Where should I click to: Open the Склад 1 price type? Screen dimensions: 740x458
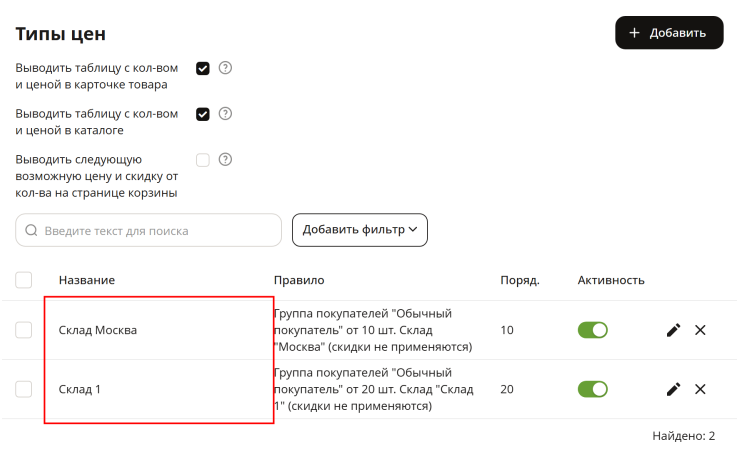pyautogui.click(x=79, y=390)
